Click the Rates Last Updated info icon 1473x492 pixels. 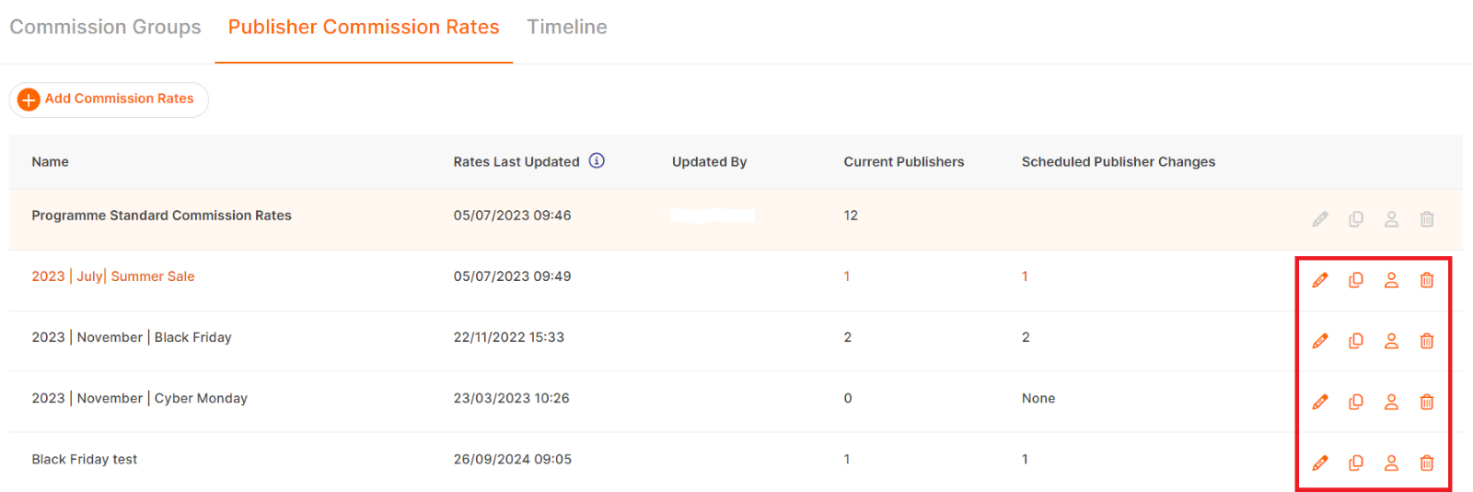pos(597,161)
